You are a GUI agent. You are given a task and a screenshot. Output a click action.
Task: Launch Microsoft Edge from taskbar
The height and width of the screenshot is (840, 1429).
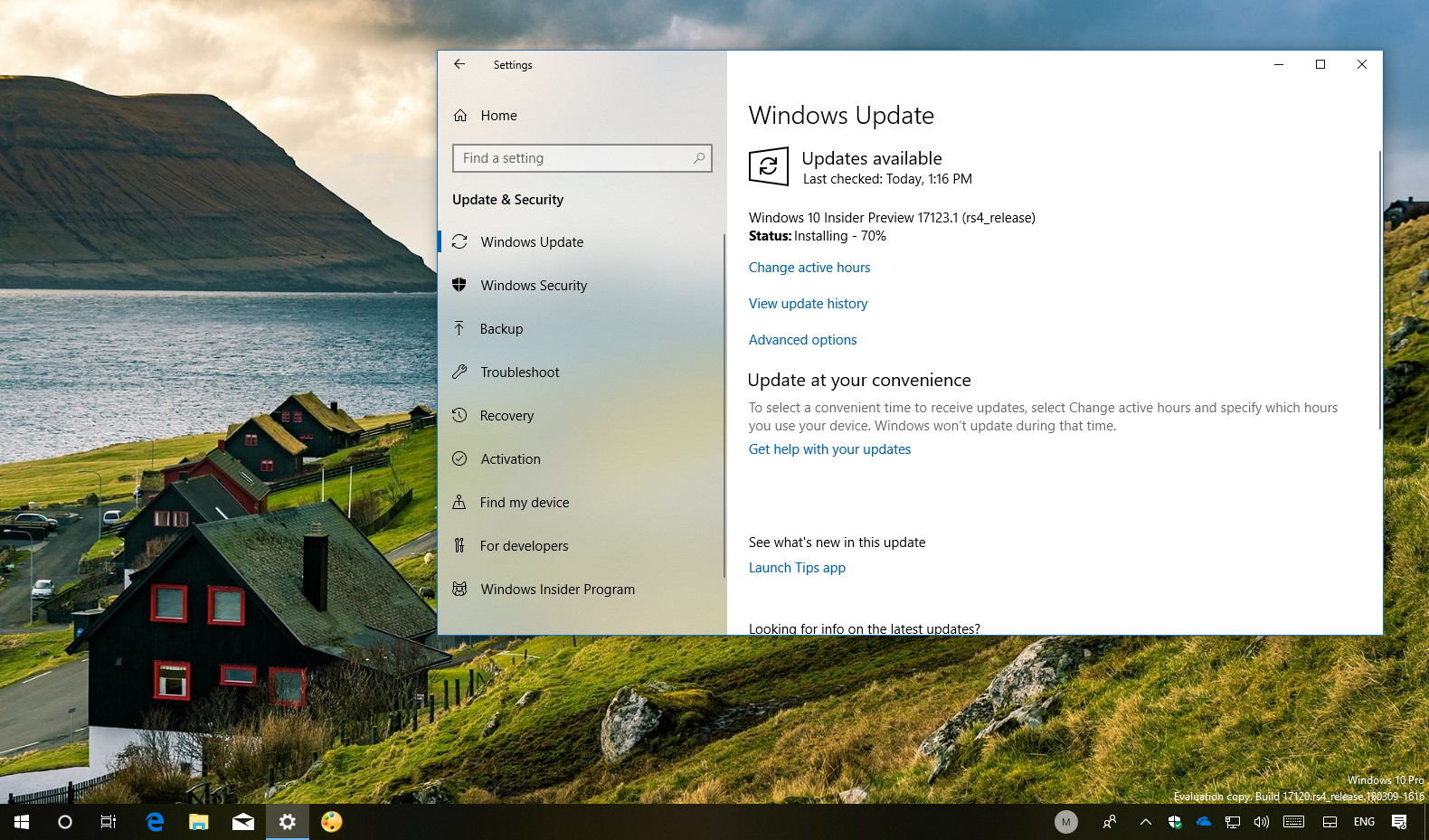[x=155, y=822]
